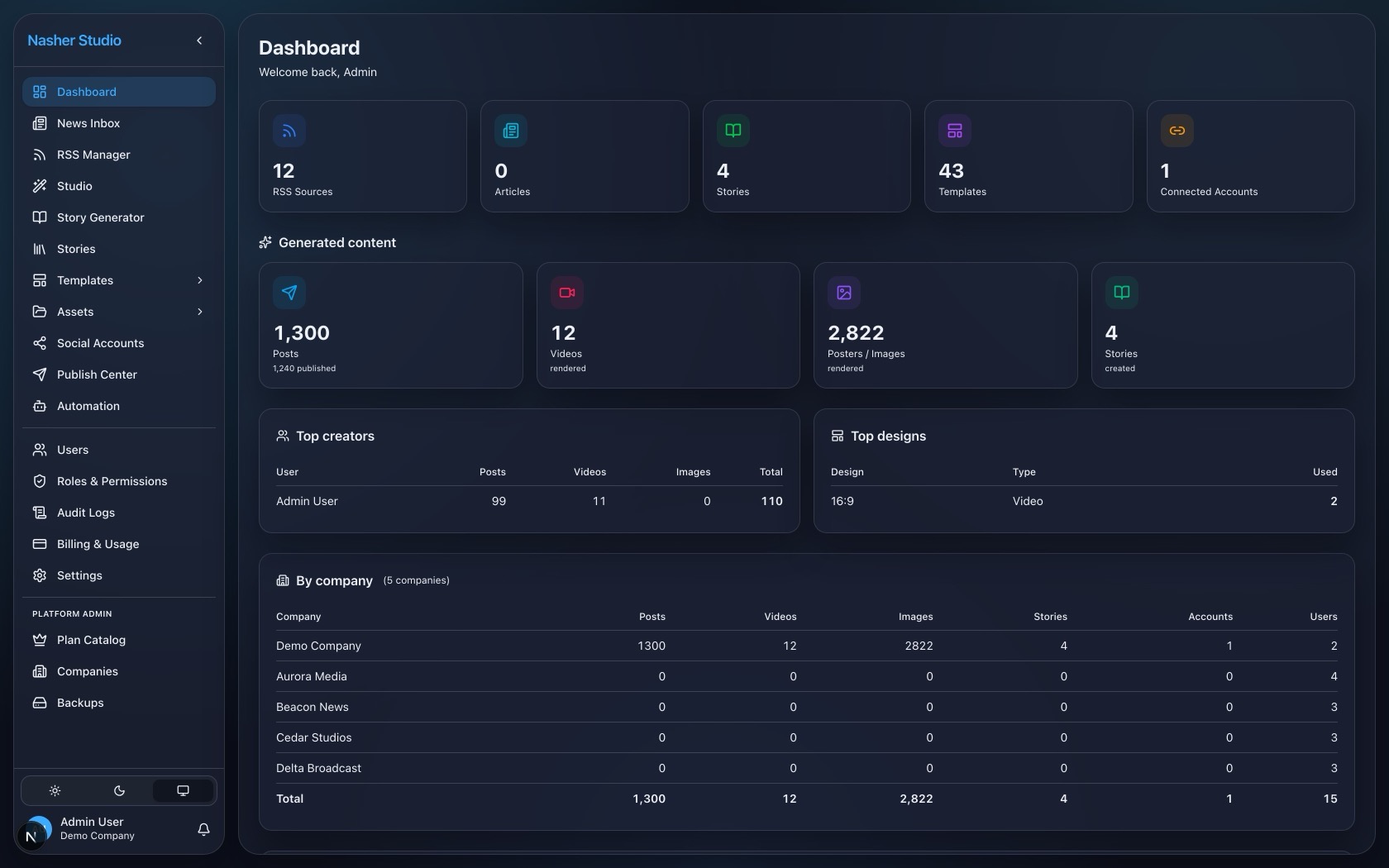Open Audit Logs page
Screen dimensions: 1389x868
click(119, 513)
